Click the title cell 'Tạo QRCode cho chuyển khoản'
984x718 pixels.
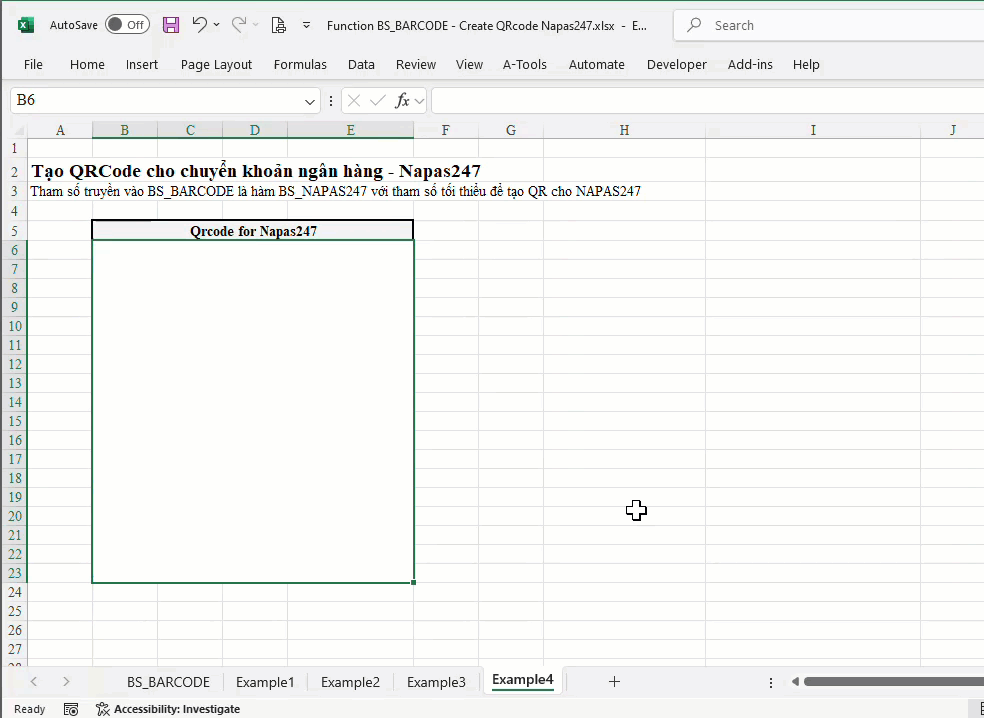(x=256, y=171)
